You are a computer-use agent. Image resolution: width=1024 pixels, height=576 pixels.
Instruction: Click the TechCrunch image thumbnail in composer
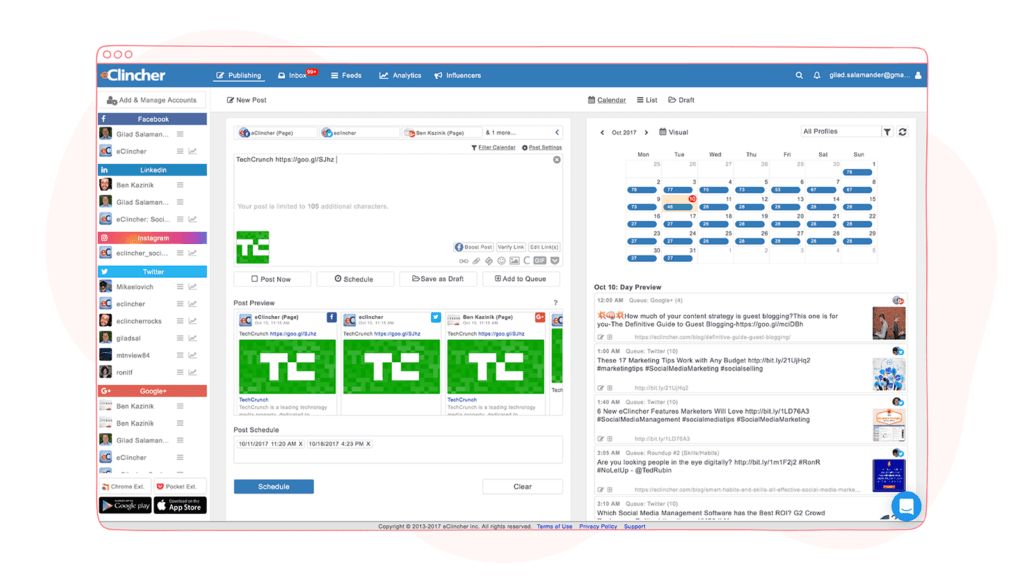(252, 247)
